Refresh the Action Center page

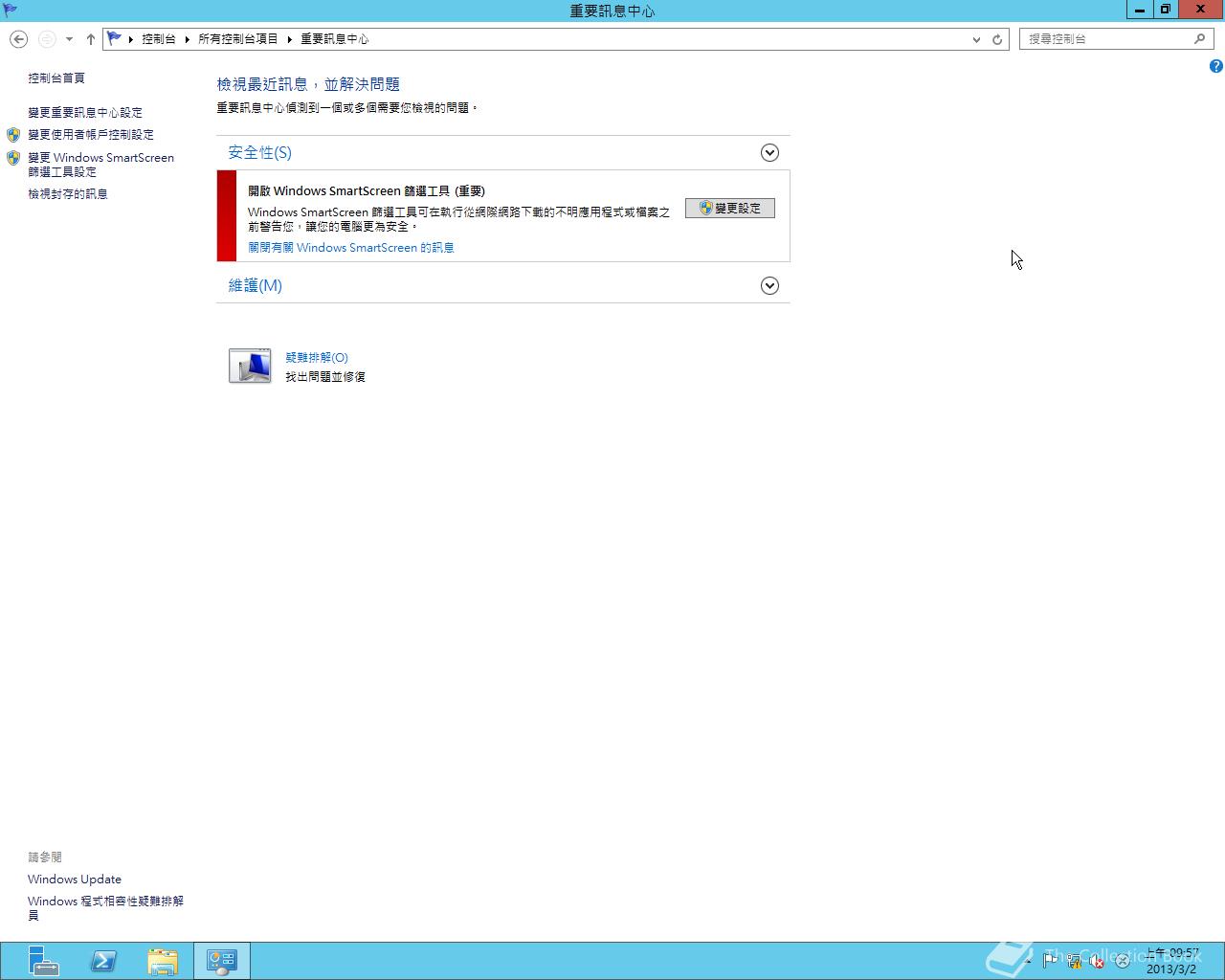click(997, 39)
